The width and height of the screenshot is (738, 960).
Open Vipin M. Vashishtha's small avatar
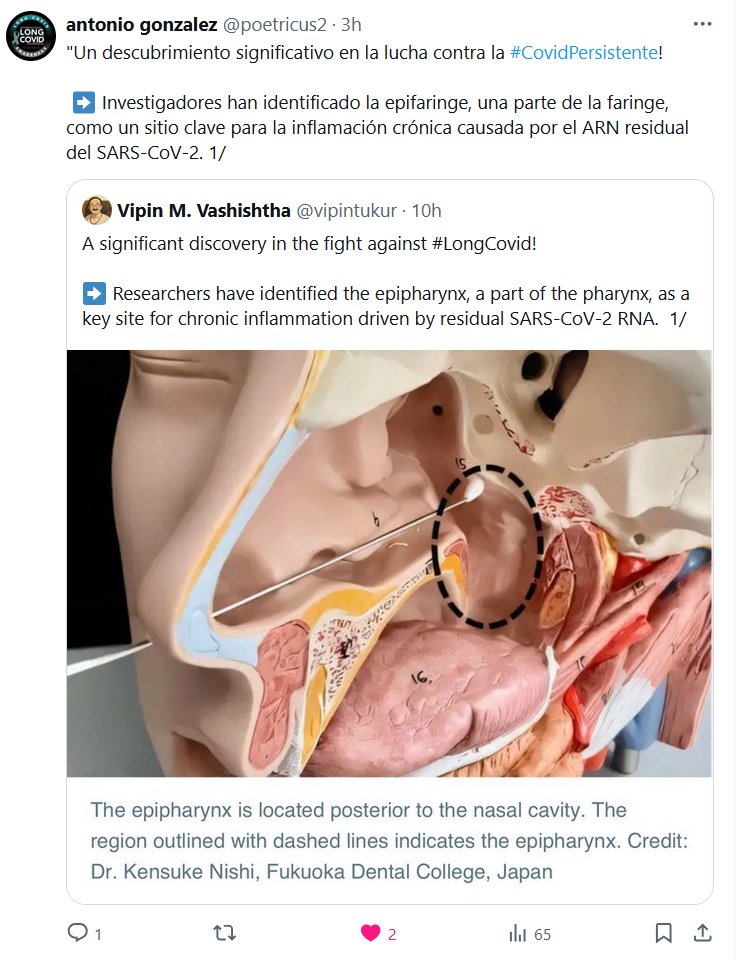pyautogui.click(x=96, y=210)
